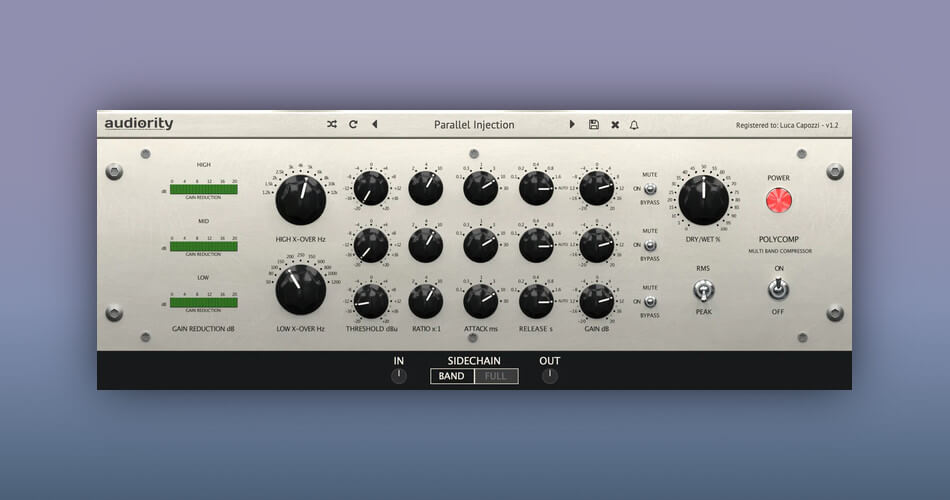Viewport: 950px width, 500px height.
Task: Click the reload preset icon
Action: coord(353,125)
